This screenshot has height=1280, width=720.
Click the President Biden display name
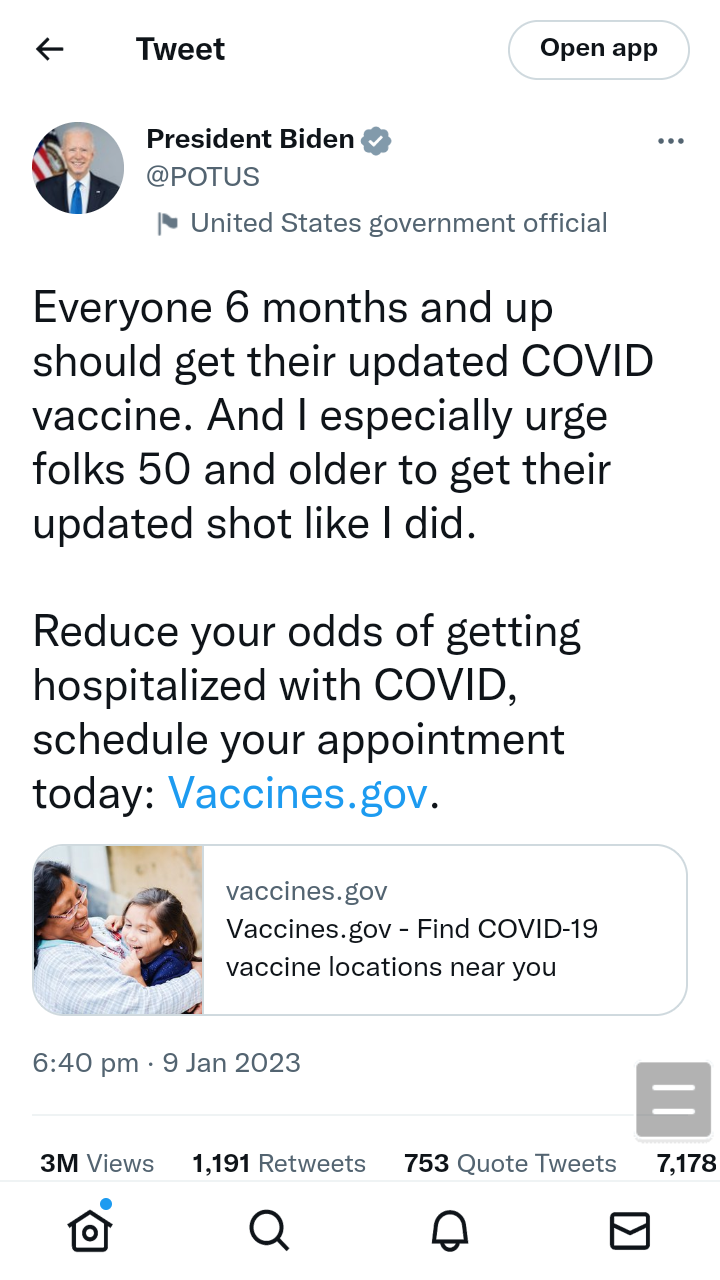[250, 139]
